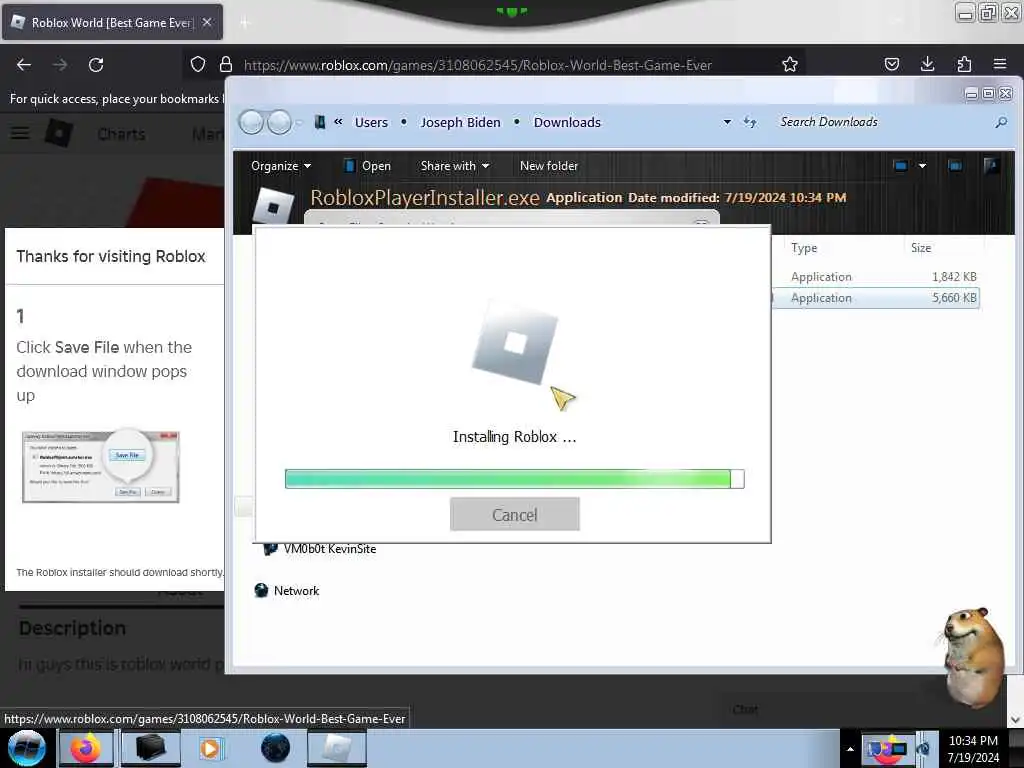The image size is (1024, 768).
Task: Open the file explorer taskbar icon
Action: 150,748
